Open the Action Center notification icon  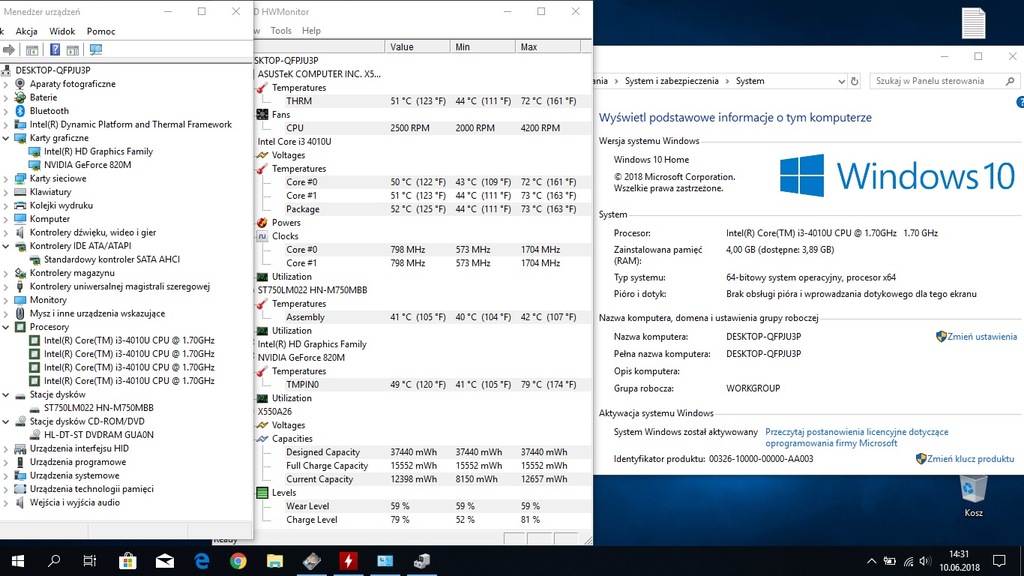coord(999,560)
